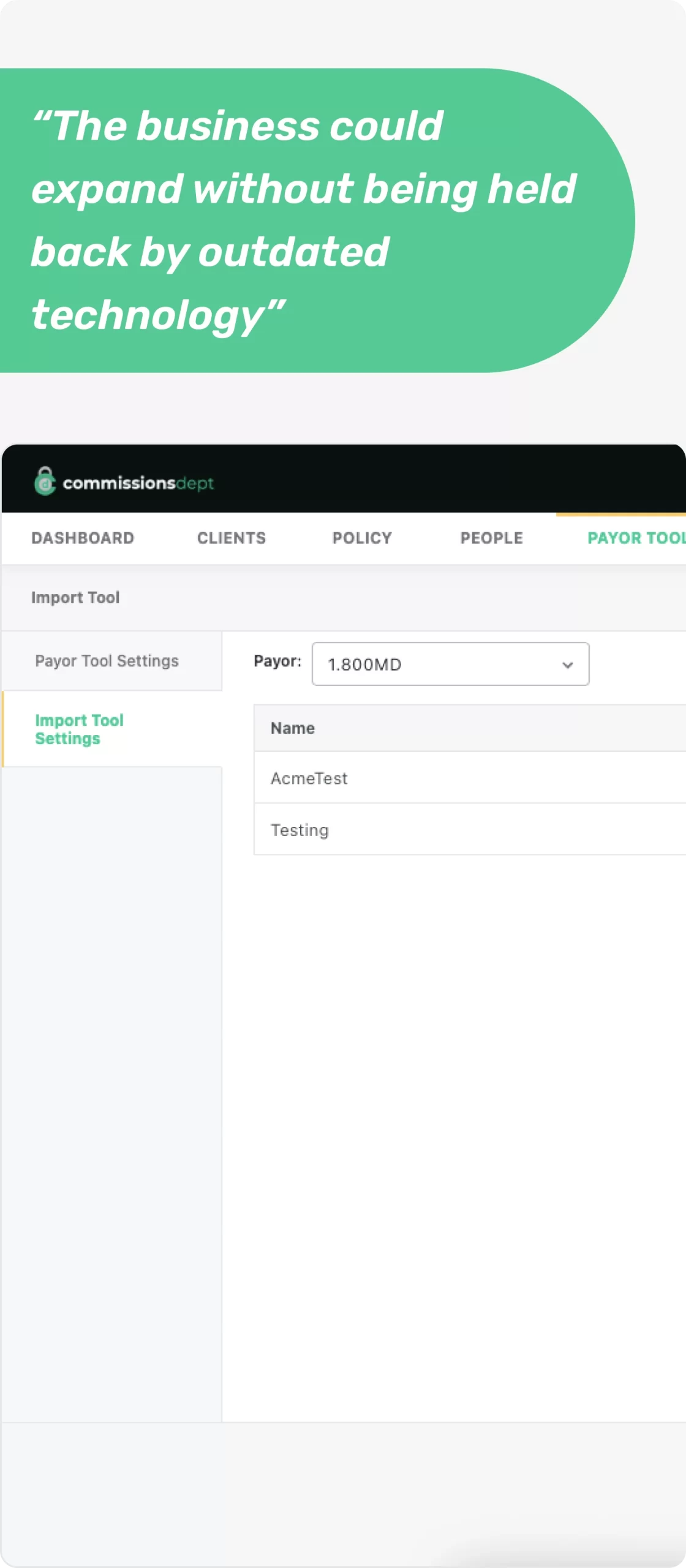Select the Testing row in table
686x1568 pixels.
pyautogui.click(x=300, y=830)
